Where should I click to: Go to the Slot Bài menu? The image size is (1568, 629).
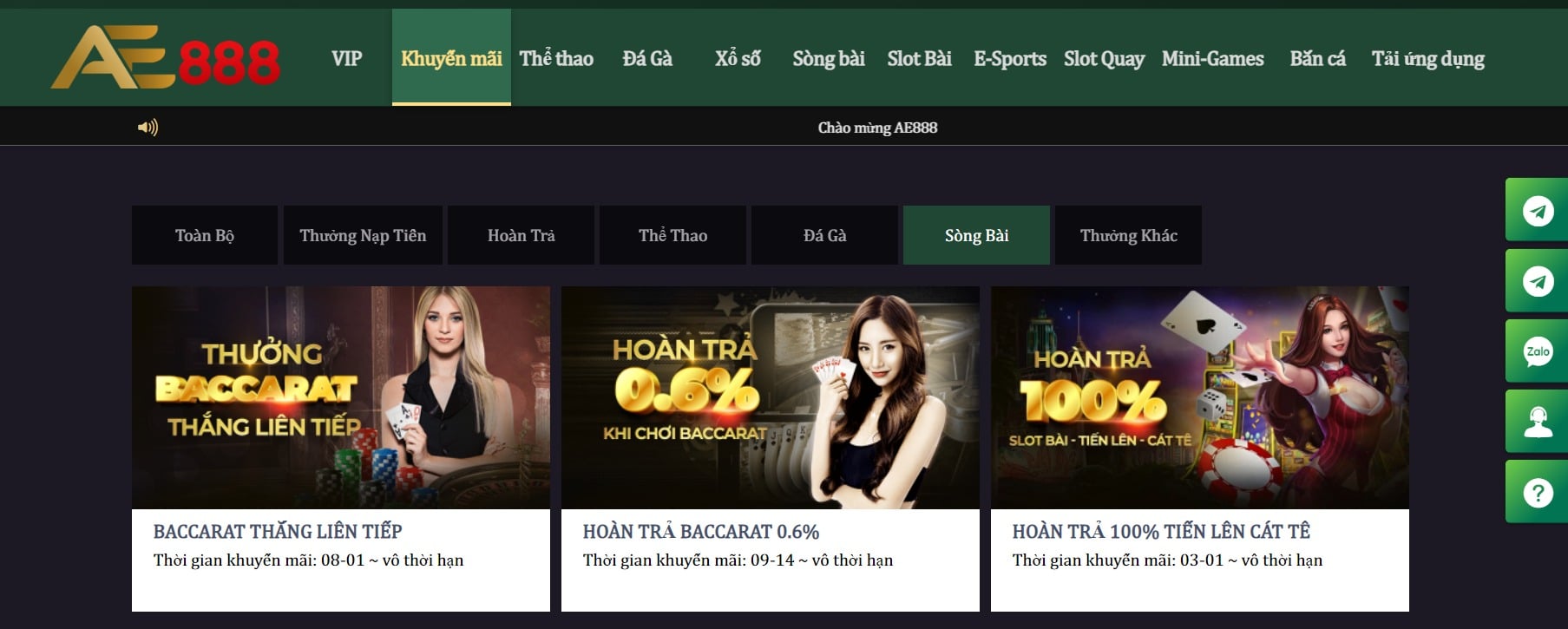919,58
